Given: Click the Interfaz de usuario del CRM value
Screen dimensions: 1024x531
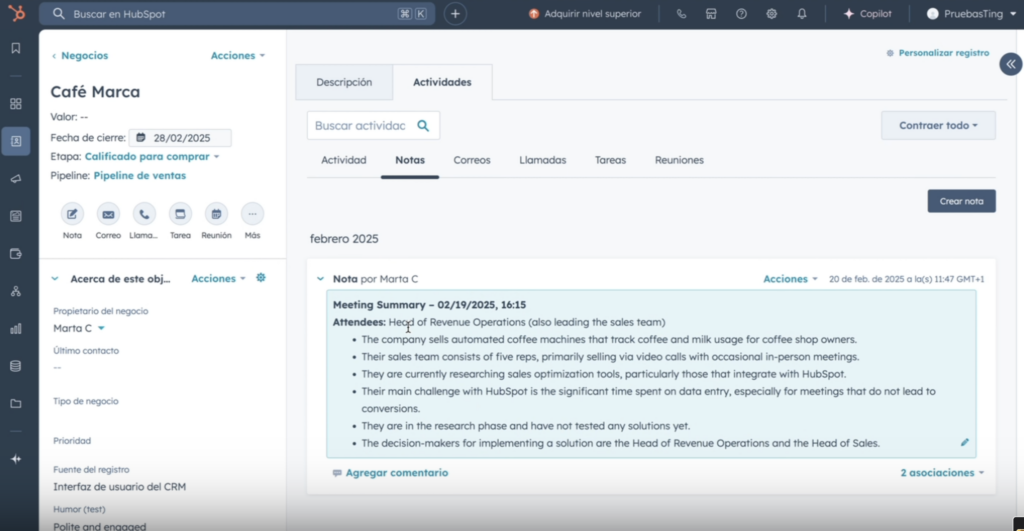Looking at the screenshot, I should point(120,487).
